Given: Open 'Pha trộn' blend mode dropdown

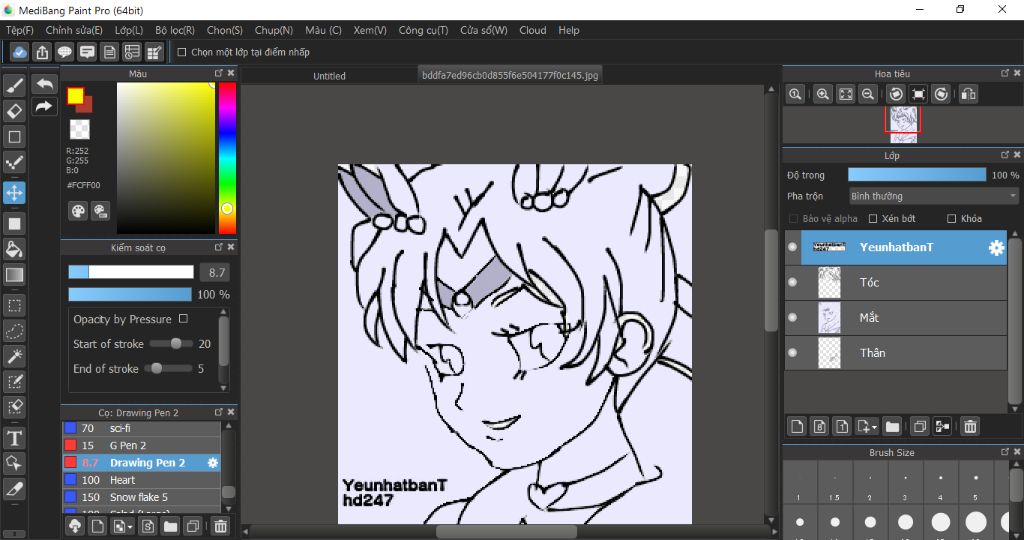Looking at the screenshot, I should click(x=934, y=196).
